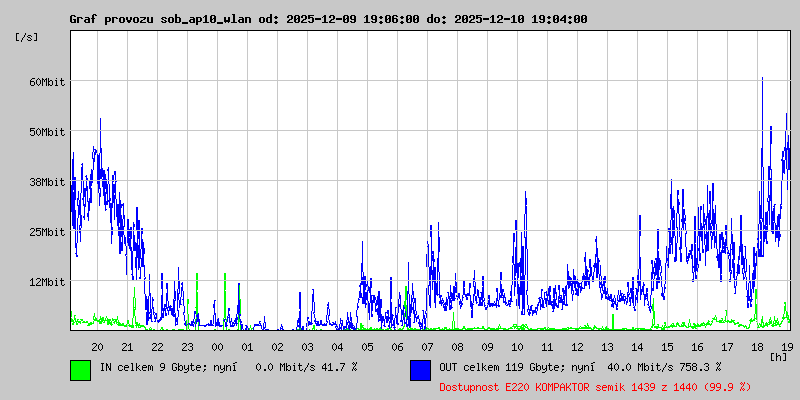Click the tallest blue traffic peak
The image size is (800, 400).
point(762,80)
